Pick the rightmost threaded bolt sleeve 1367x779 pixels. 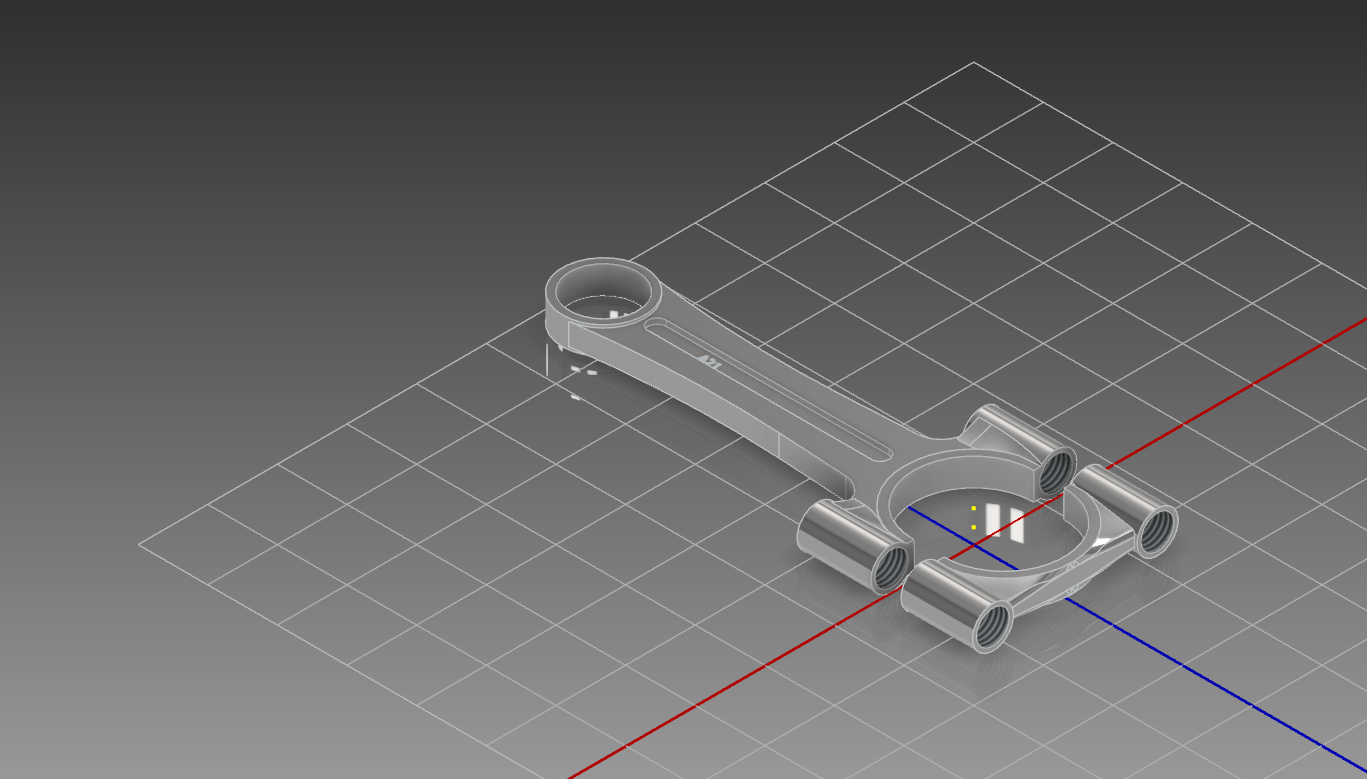tap(1126, 510)
